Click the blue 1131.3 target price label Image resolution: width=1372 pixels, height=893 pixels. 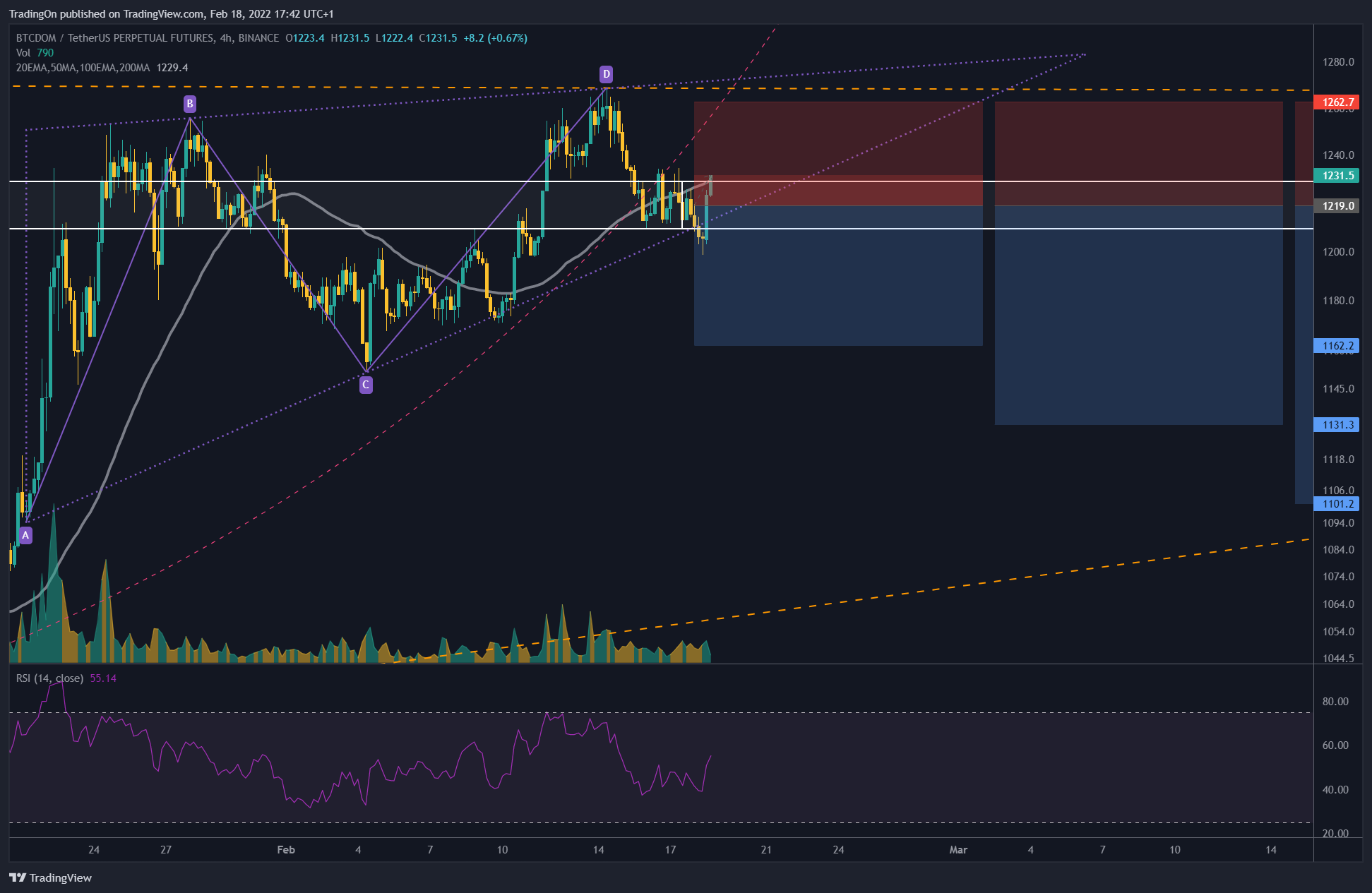[x=1336, y=425]
